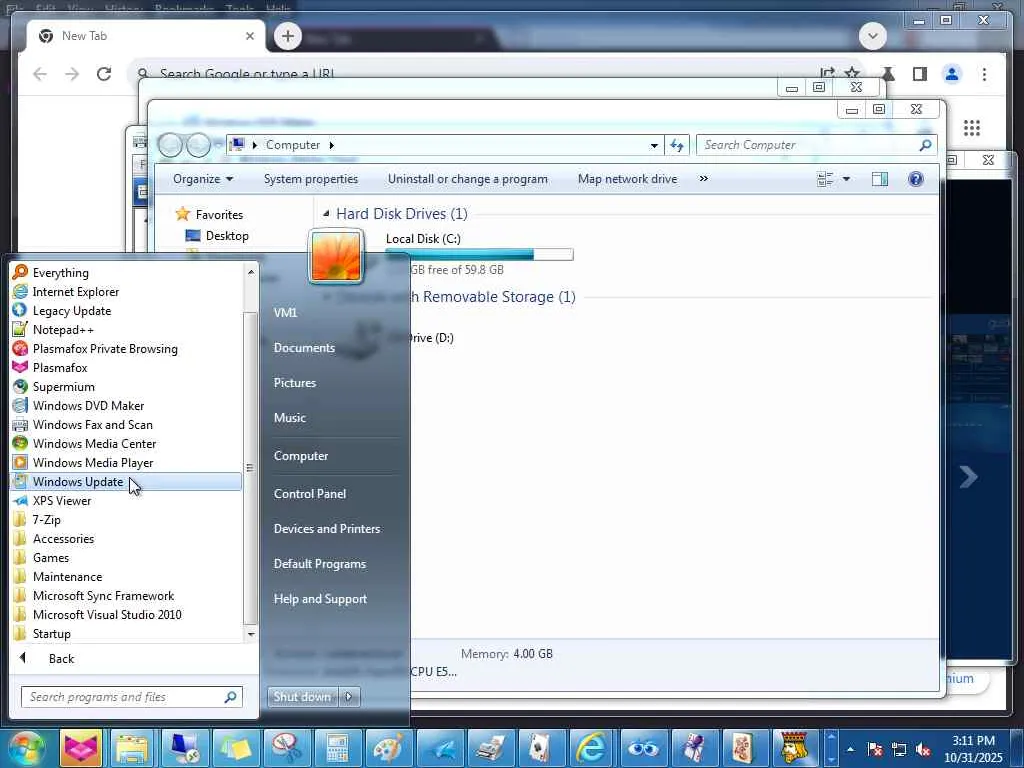Open Google apps grid icon

pyautogui.click(x=971, y=128)
